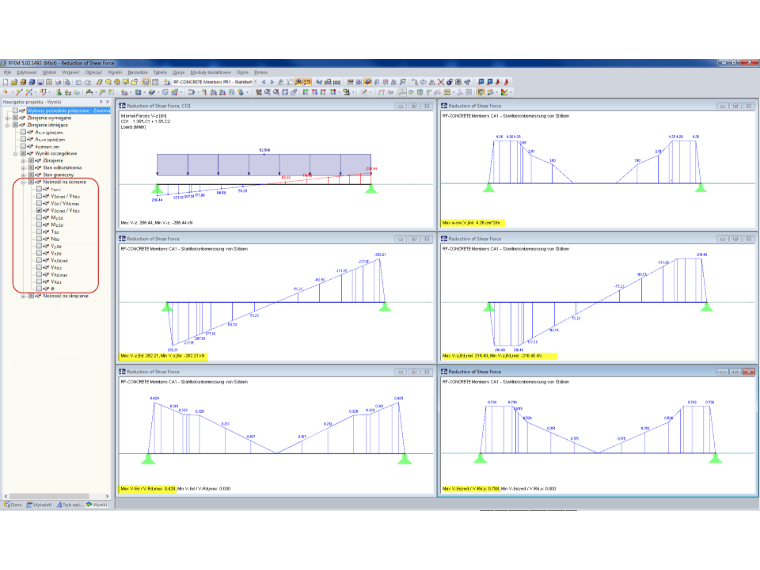The width and height of the screenshot is (760, 570).
Task: Click the Open folder icon in toolbar
Action: pyautogui.click(x=14, y=82)
